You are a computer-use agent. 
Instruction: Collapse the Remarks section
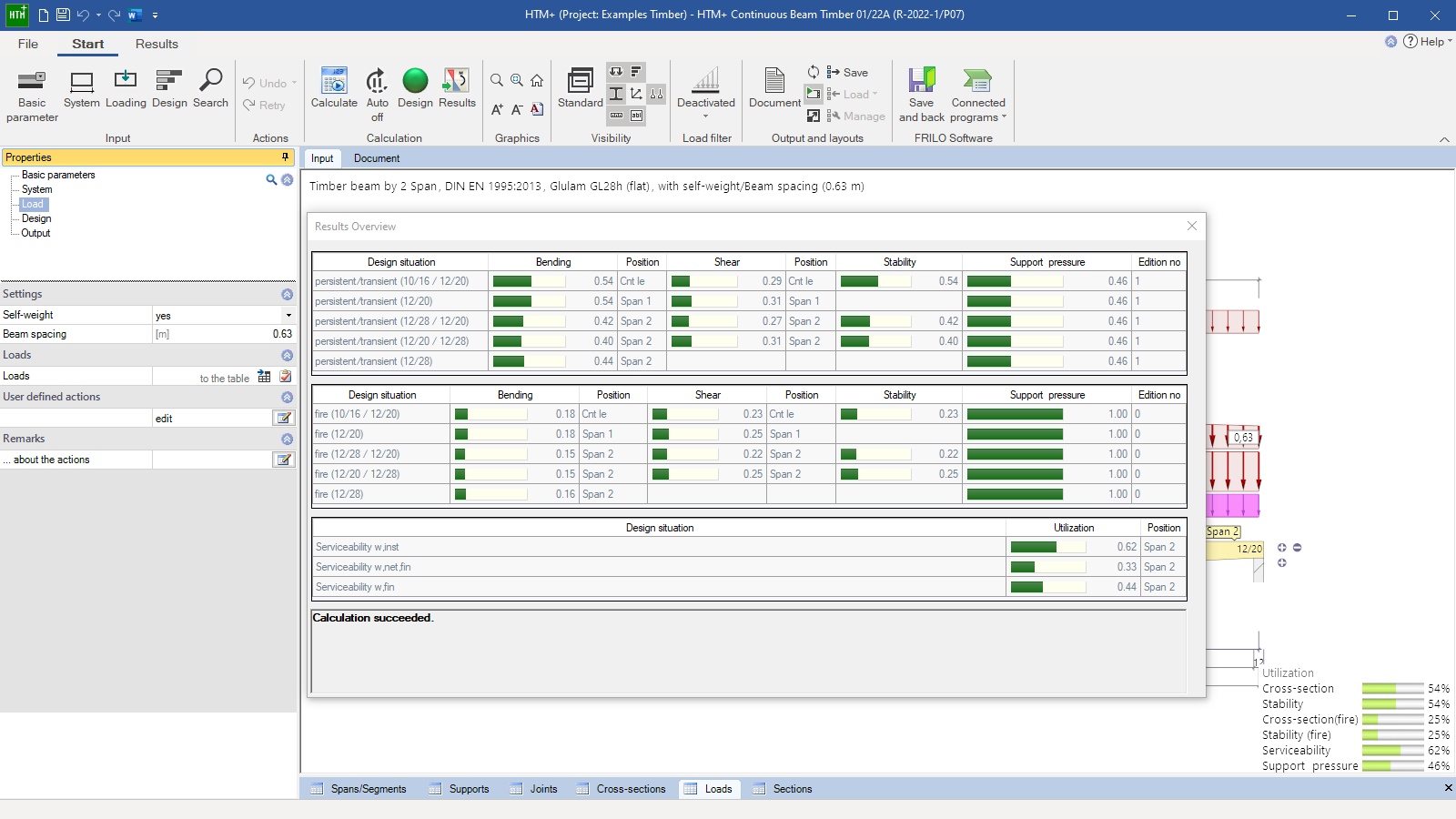287,440
